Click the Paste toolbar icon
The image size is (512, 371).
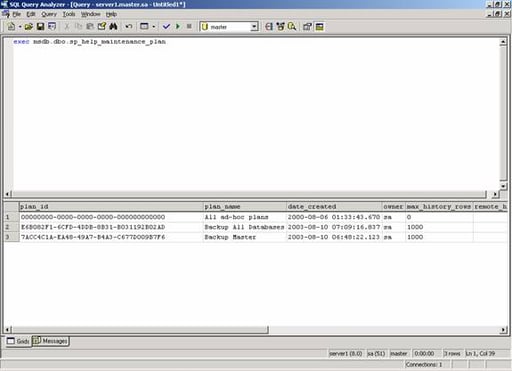(x=90, y=27)
